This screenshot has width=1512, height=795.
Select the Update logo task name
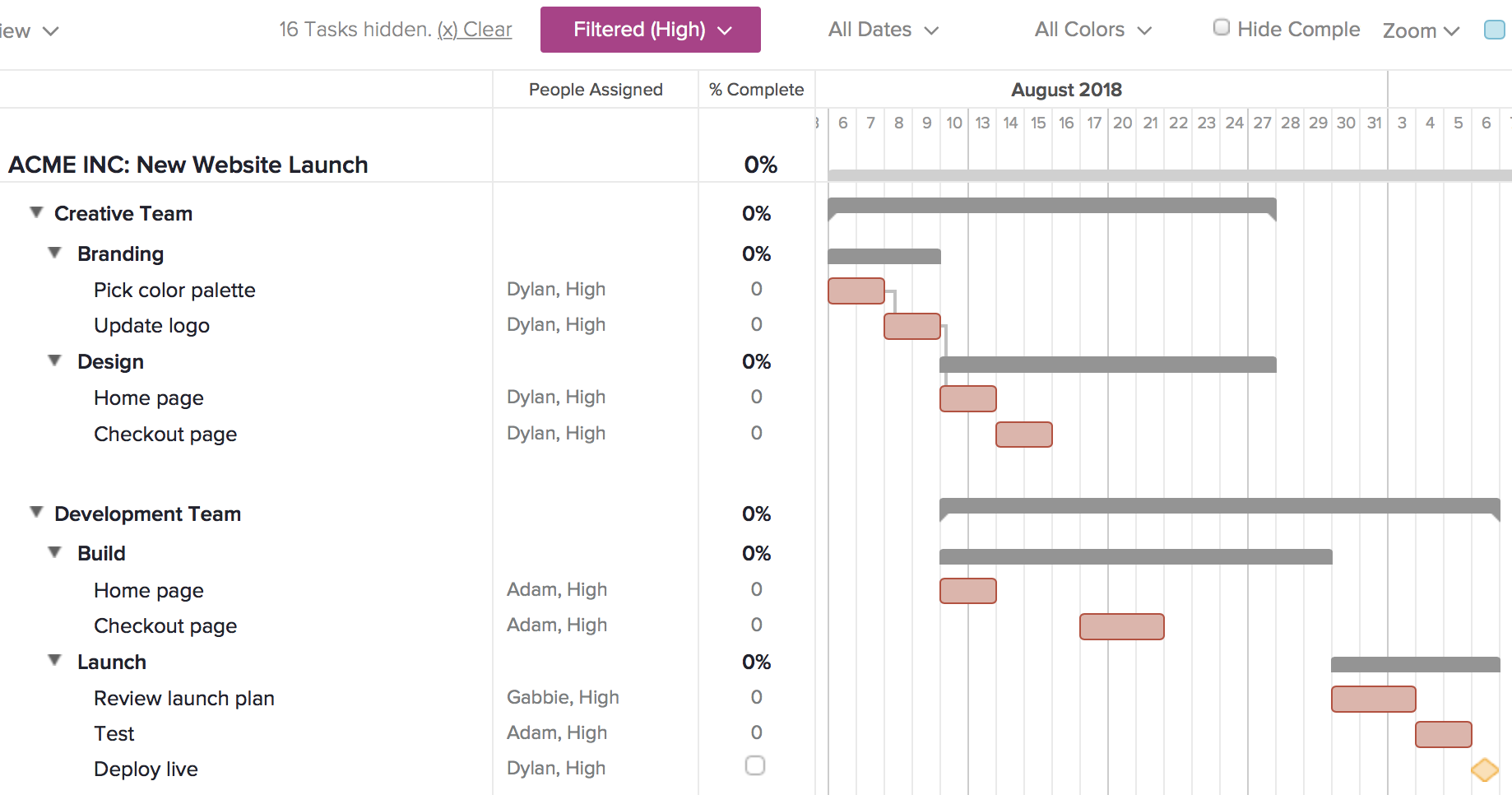151,325
